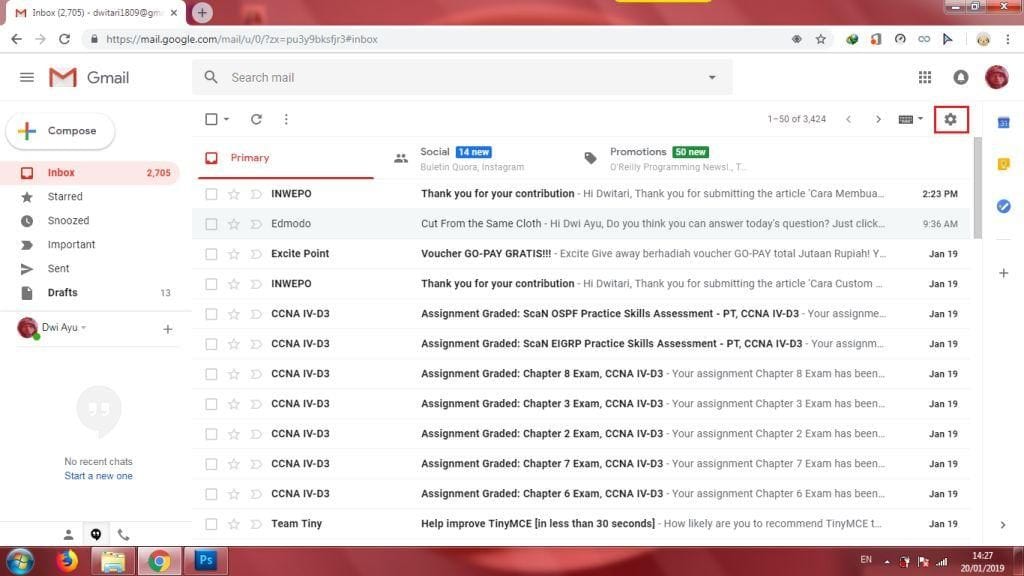Expand Dwi Ayu chat status dropdown
This screenshot has height=576, width=1024.
tap(84, 328)
